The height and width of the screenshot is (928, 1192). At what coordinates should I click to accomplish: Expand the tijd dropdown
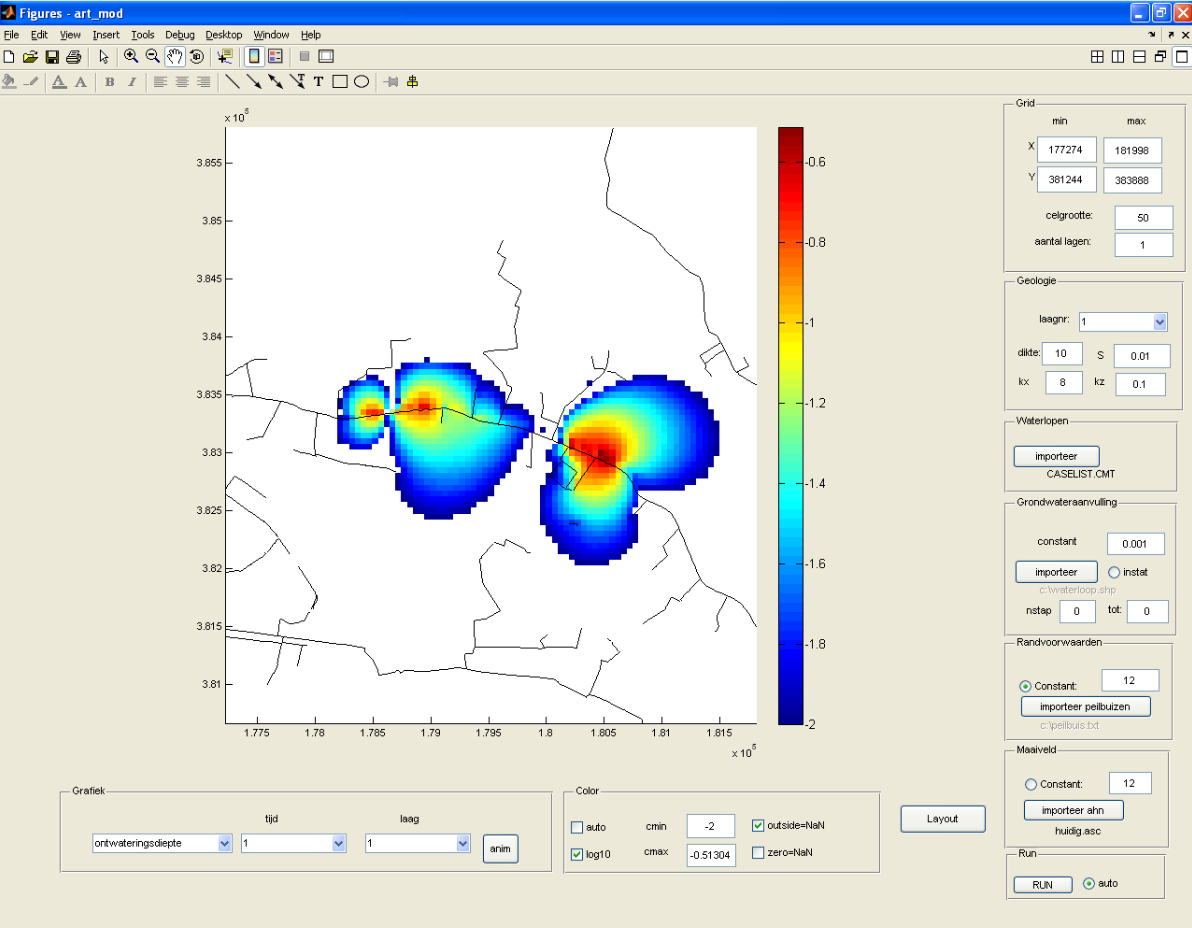point(293,844)
